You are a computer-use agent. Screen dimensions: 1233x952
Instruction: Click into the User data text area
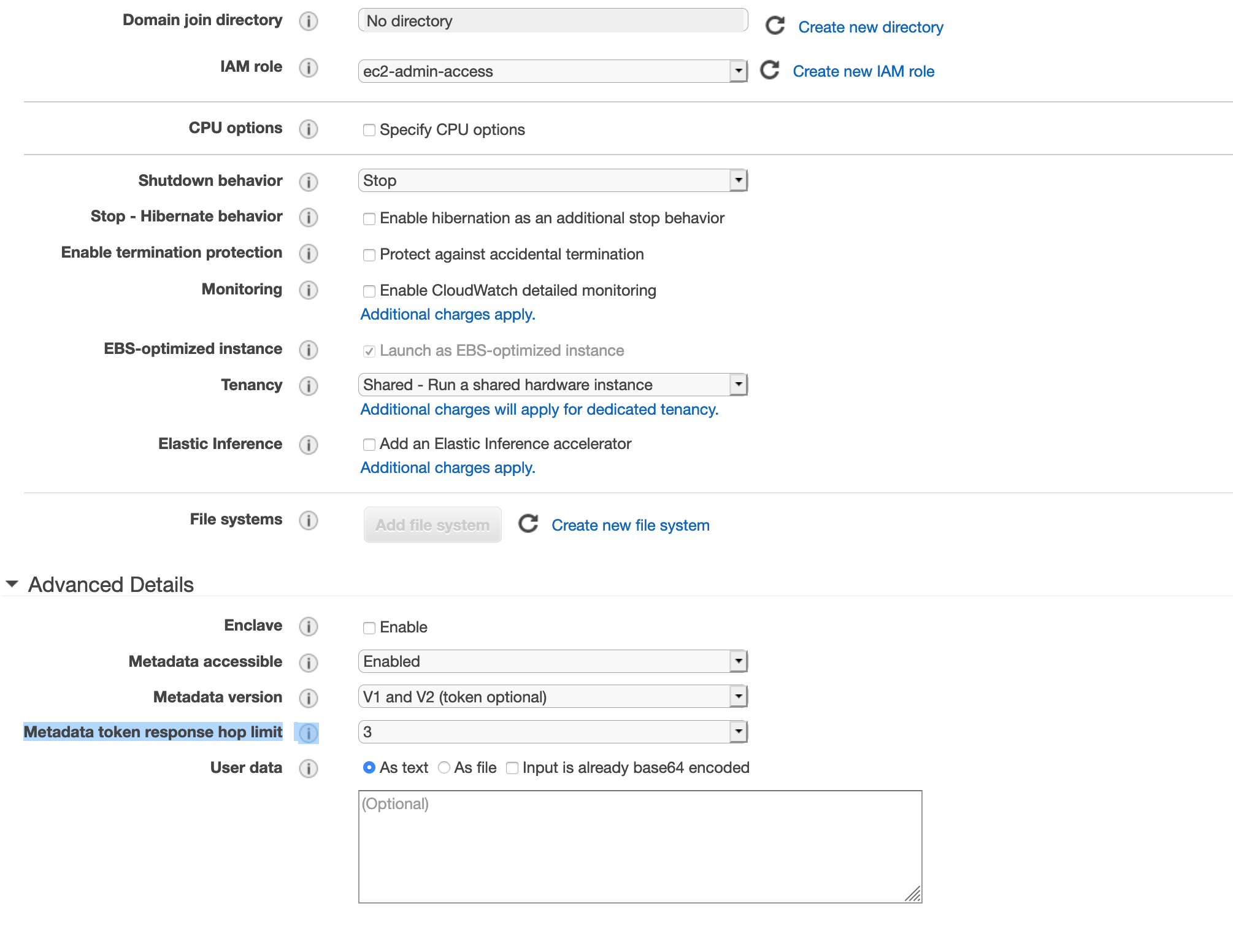click(639, 846)
